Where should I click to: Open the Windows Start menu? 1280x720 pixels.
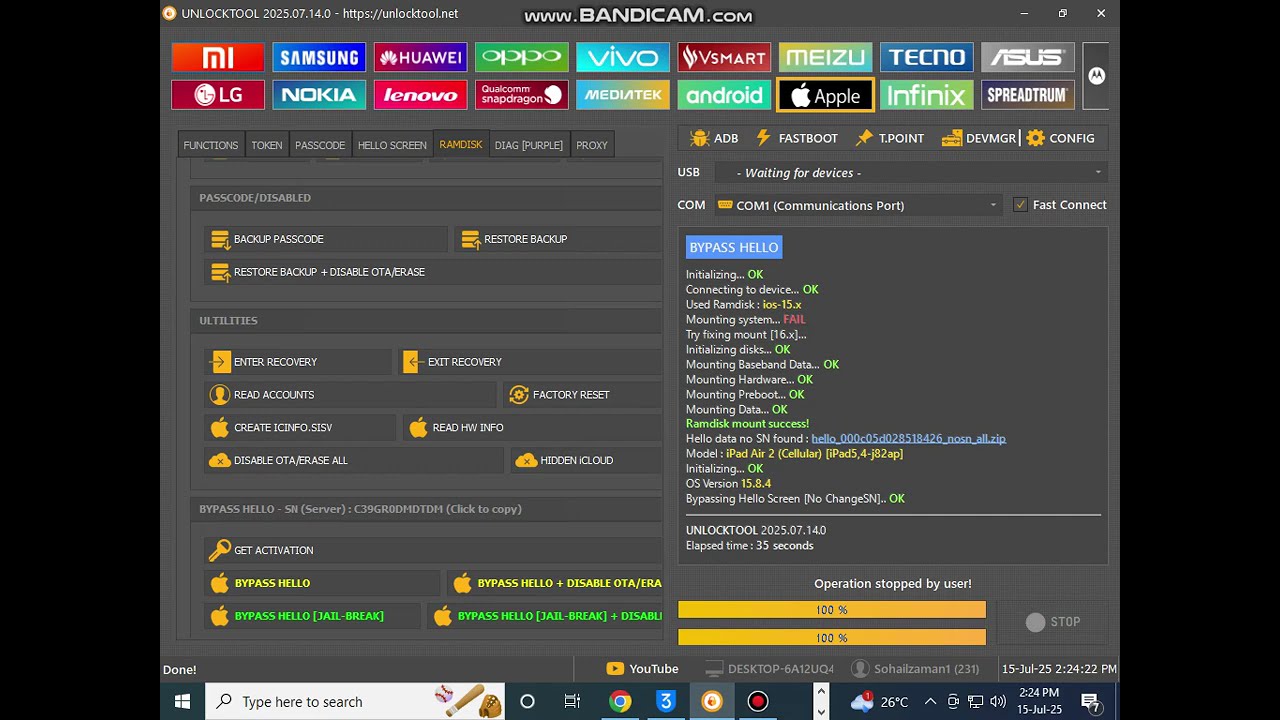tap(182, 702)
